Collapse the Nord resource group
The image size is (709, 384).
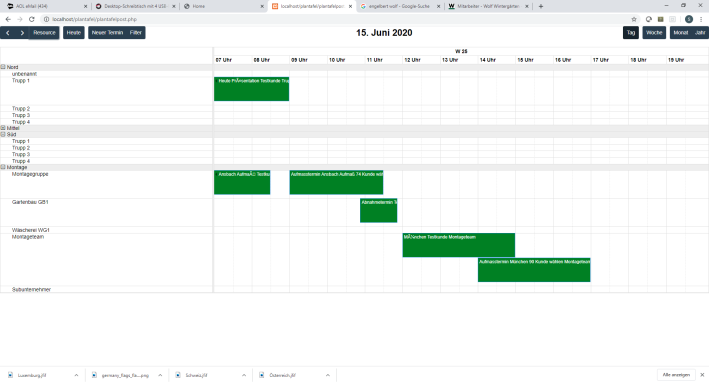point(3,67)
